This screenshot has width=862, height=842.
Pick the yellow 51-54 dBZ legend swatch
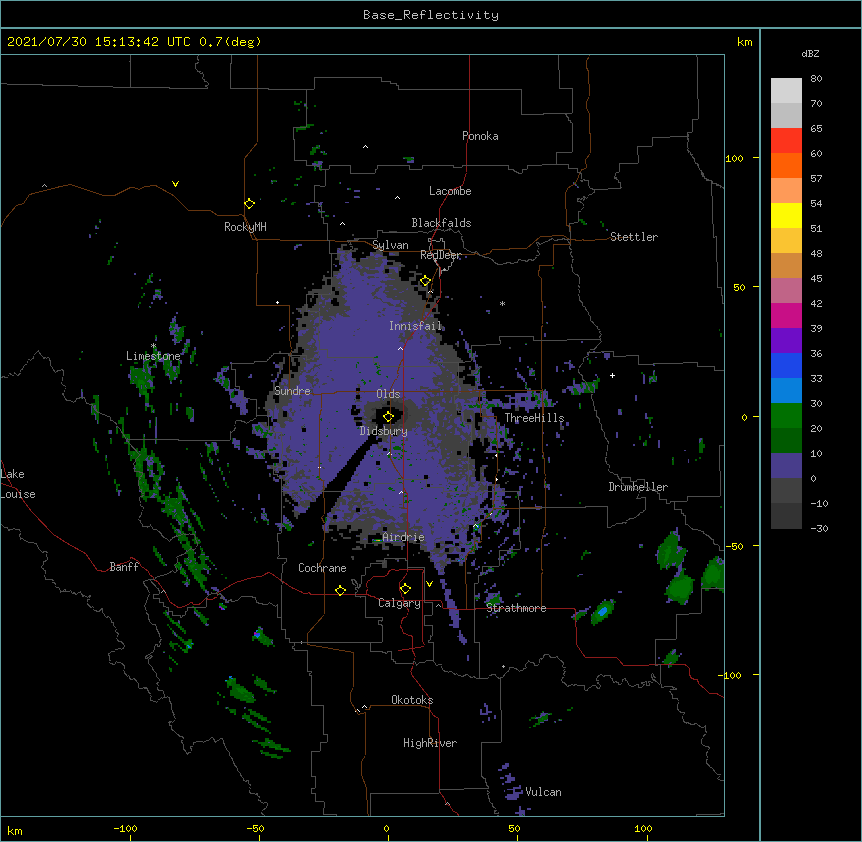[x=786, y=215]
